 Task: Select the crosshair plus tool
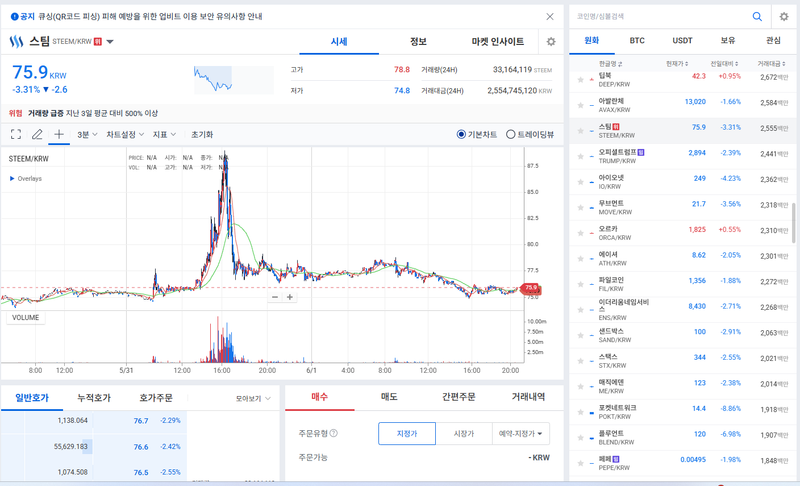[59, 134]
